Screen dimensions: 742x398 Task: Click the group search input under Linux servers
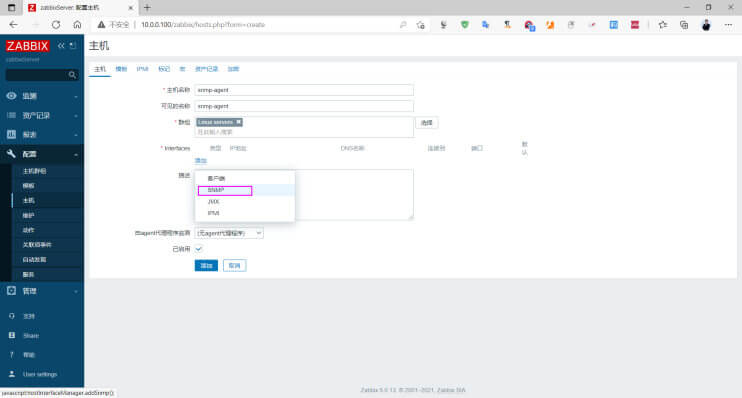(304, 132)
